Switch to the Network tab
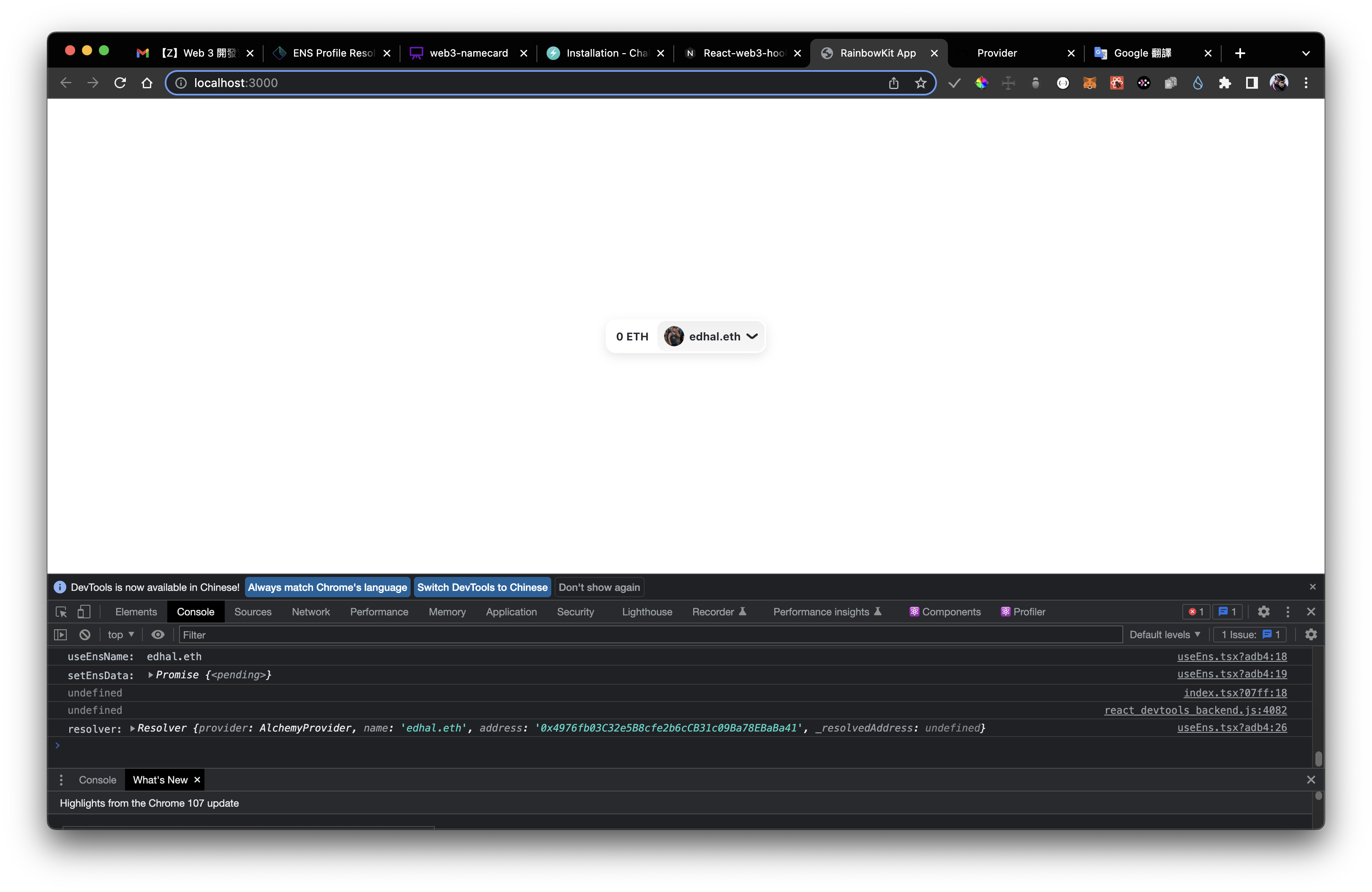 coord(311,612)
